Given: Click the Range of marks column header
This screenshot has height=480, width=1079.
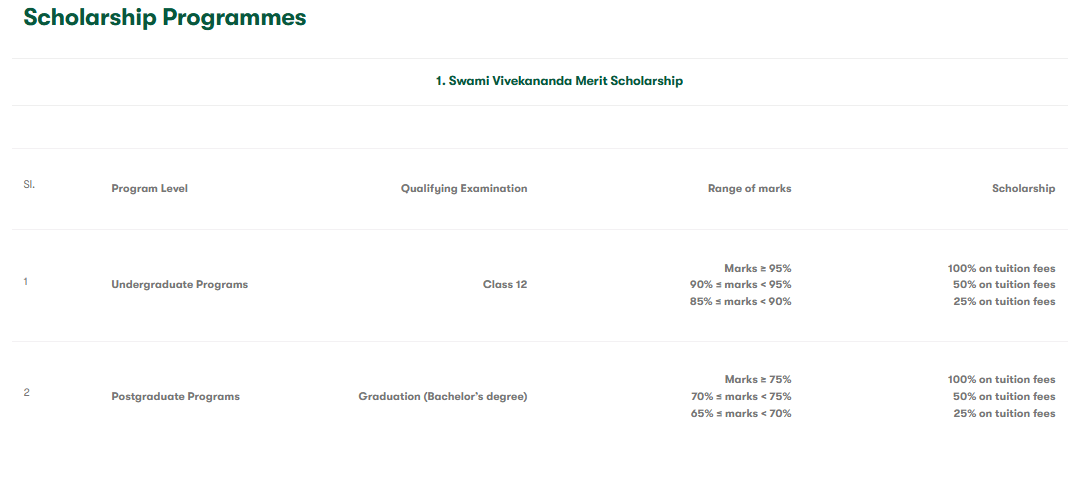Looking at the screenshot, I should pyautogui.click(x=749, y=189).
